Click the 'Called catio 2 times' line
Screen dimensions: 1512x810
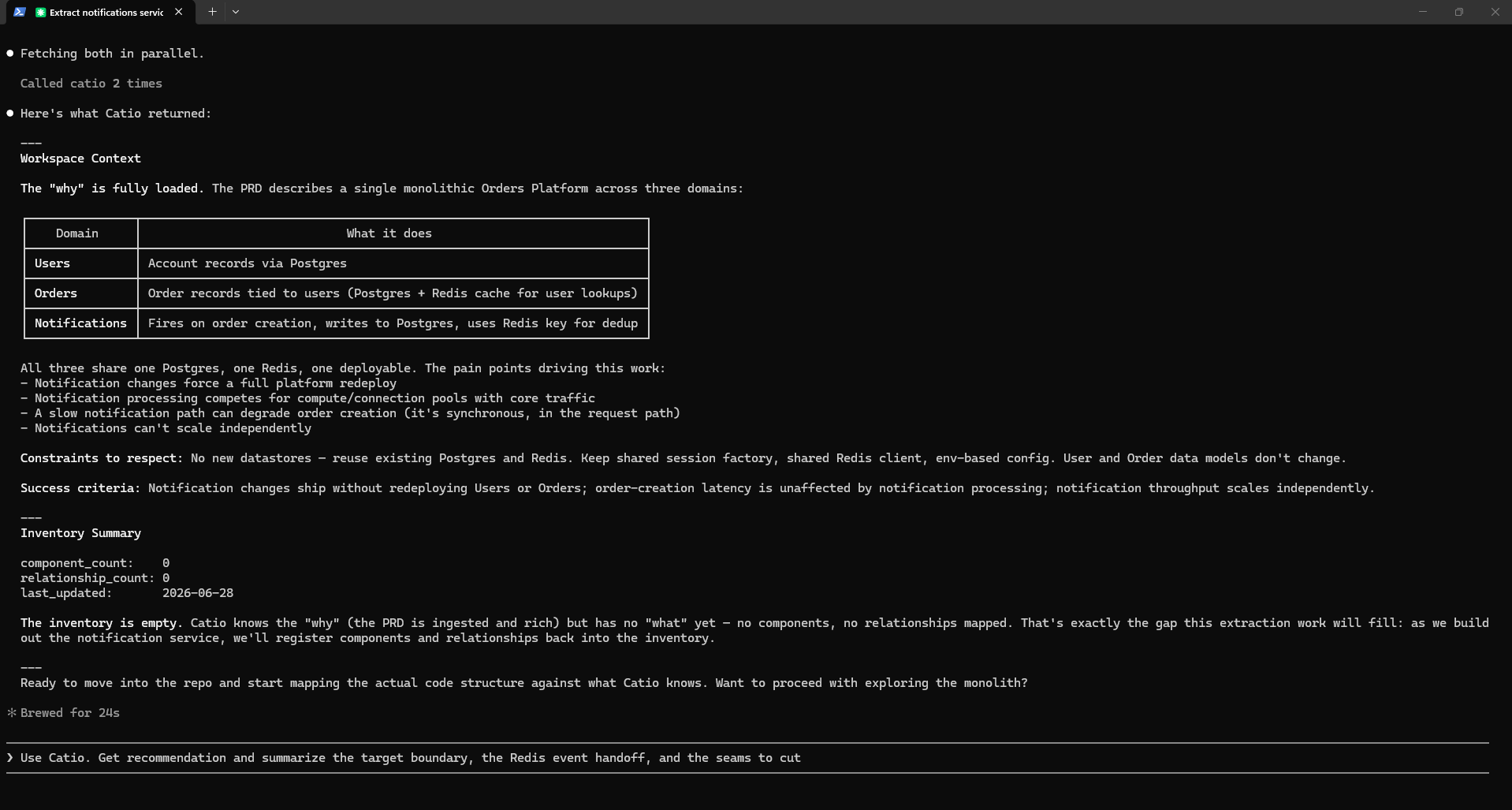coord(91,84)
